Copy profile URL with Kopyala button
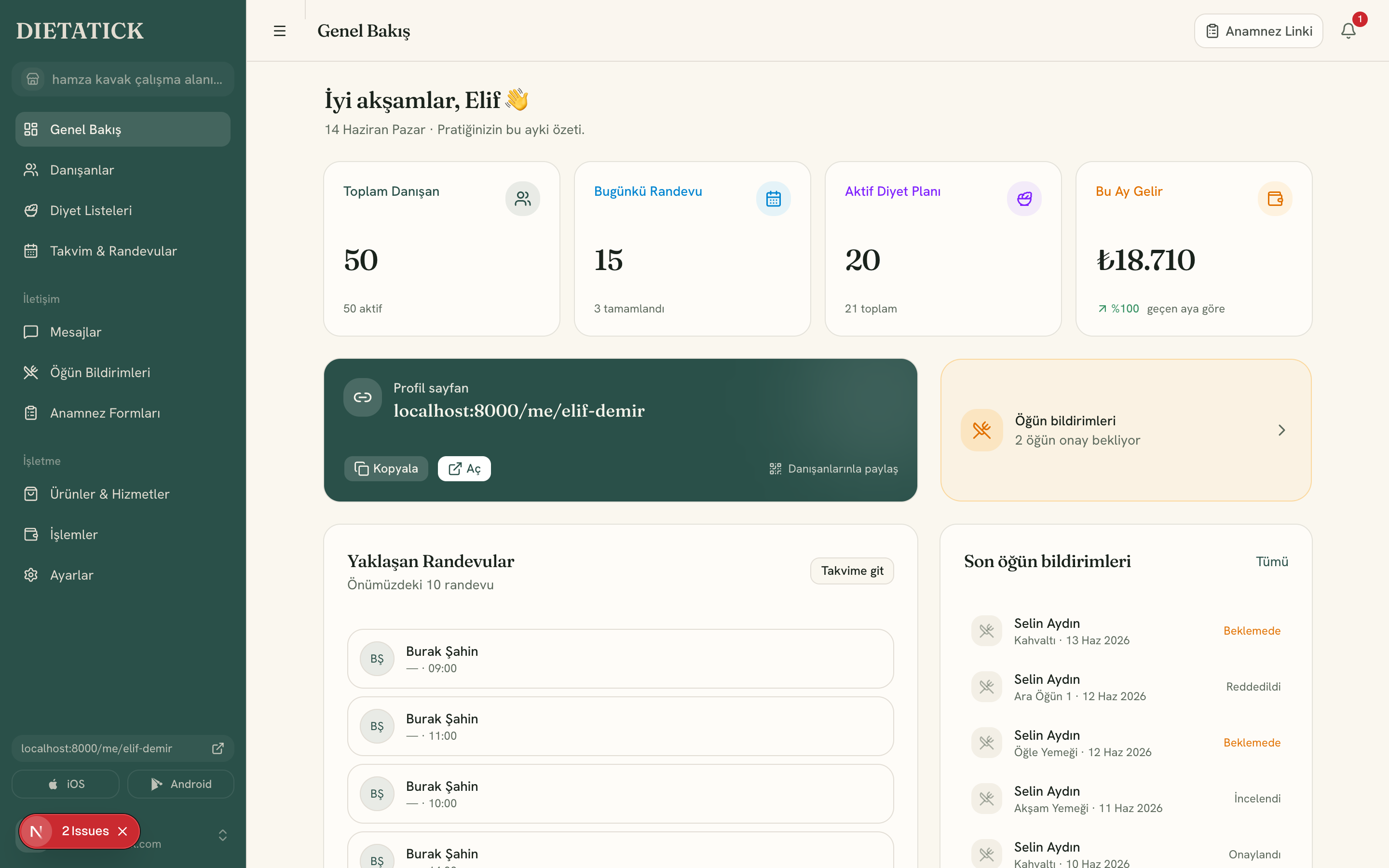Viewport: 1389px width, 868px height. [x=386, y=468]
